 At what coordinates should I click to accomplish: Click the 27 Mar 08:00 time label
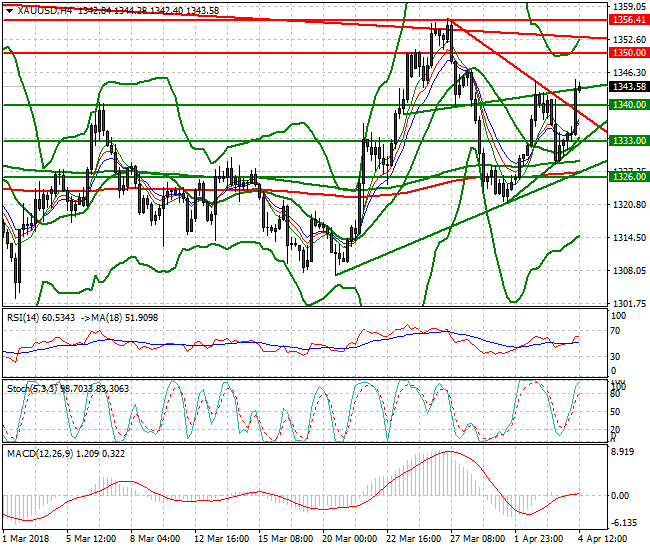[x=477, y=539]
